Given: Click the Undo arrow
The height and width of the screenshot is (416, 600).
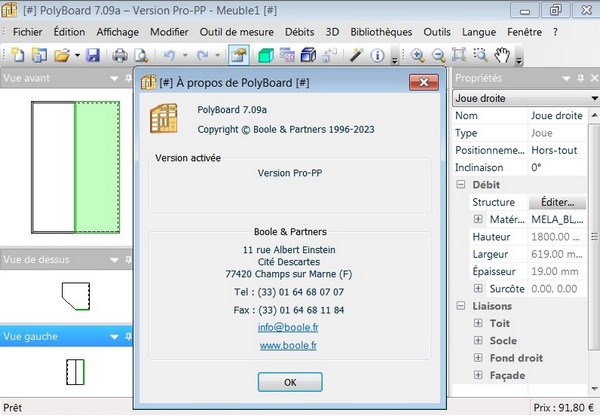Looking at the screenshot, I should tap(169, 55).
